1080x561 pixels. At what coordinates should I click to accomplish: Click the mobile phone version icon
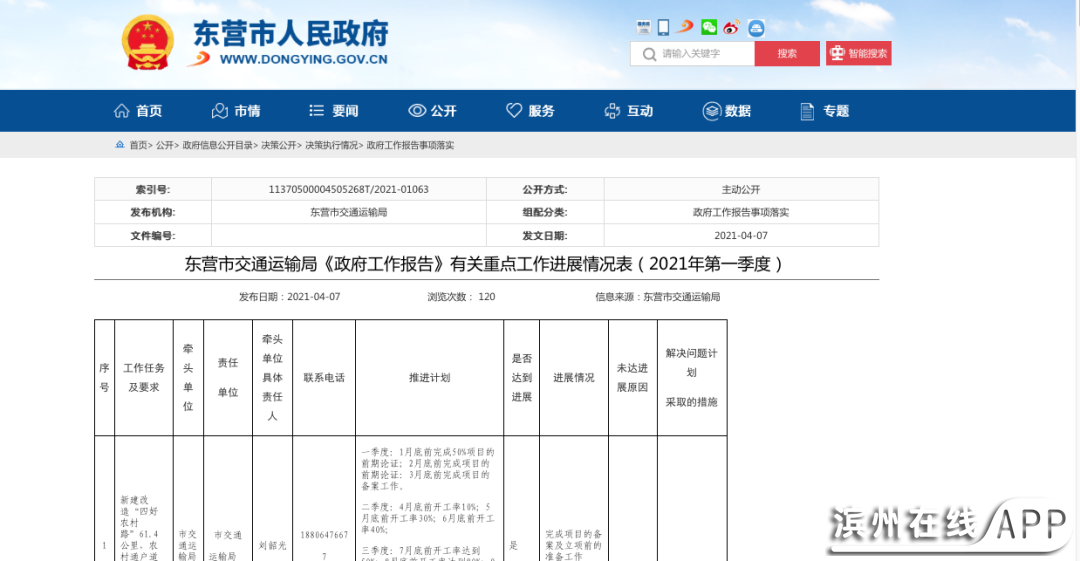click(x=663, y=27)
